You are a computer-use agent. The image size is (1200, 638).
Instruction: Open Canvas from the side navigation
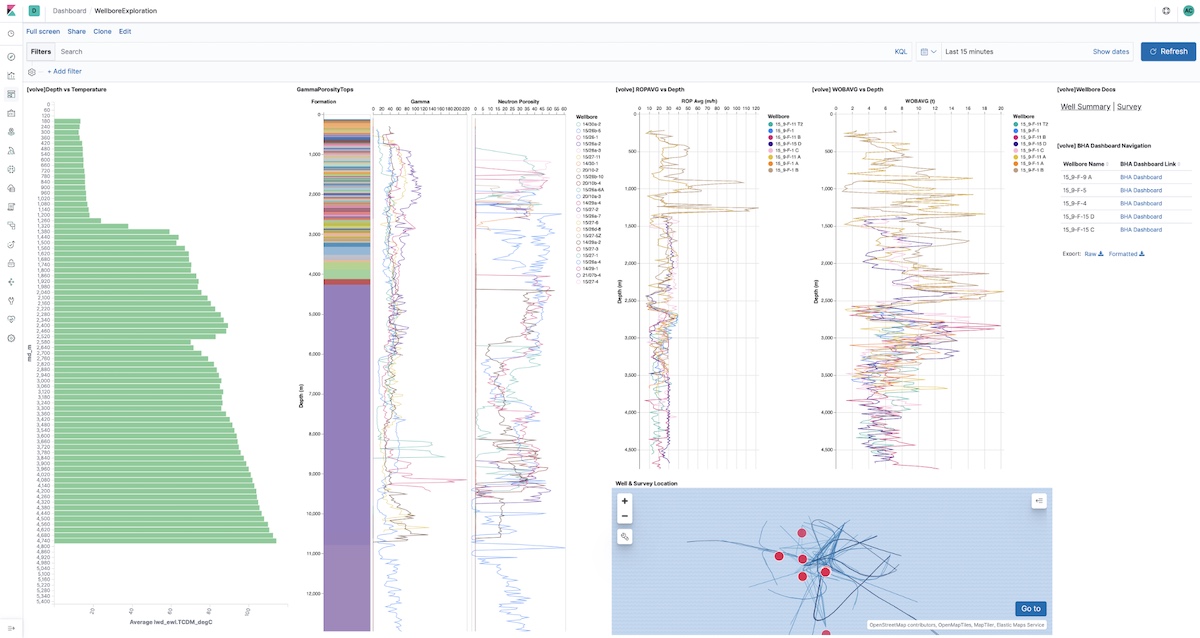[x=11, y=113]
